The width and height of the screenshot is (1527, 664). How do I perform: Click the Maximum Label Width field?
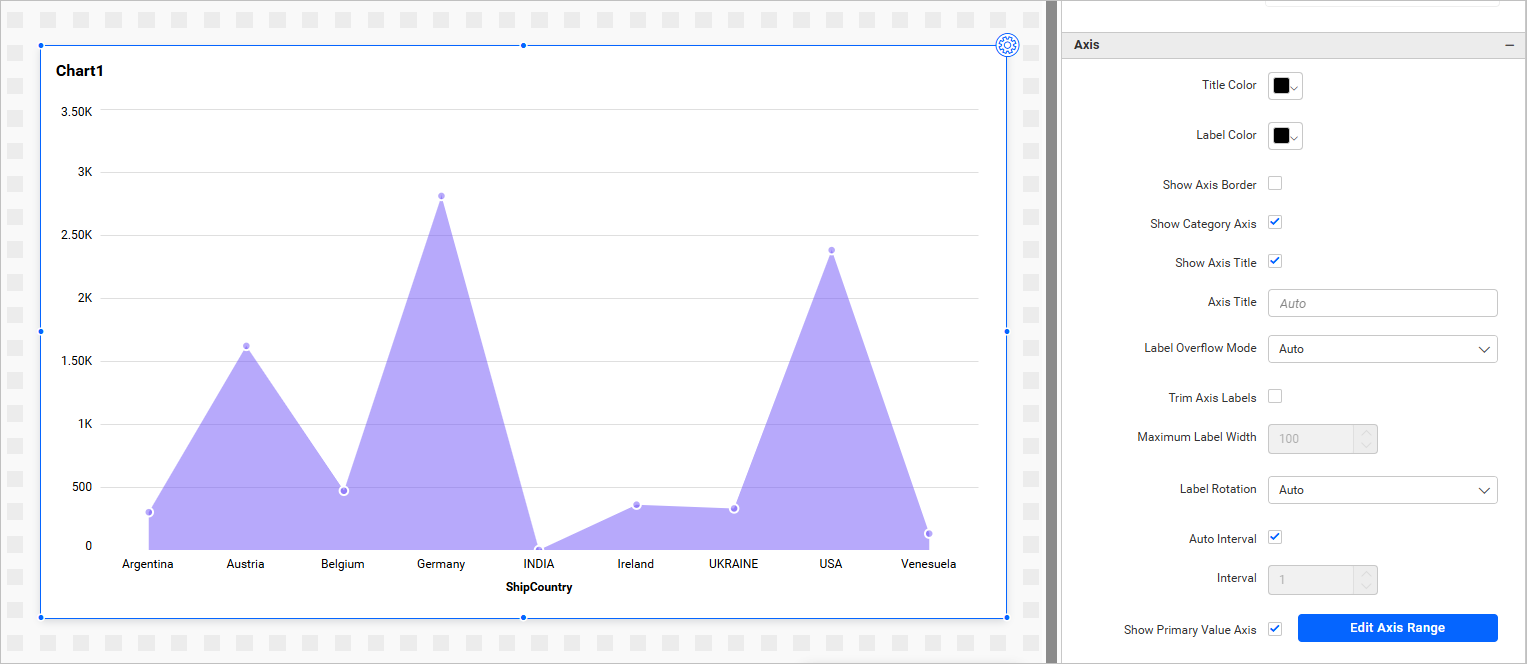(x=1312, y=439)
